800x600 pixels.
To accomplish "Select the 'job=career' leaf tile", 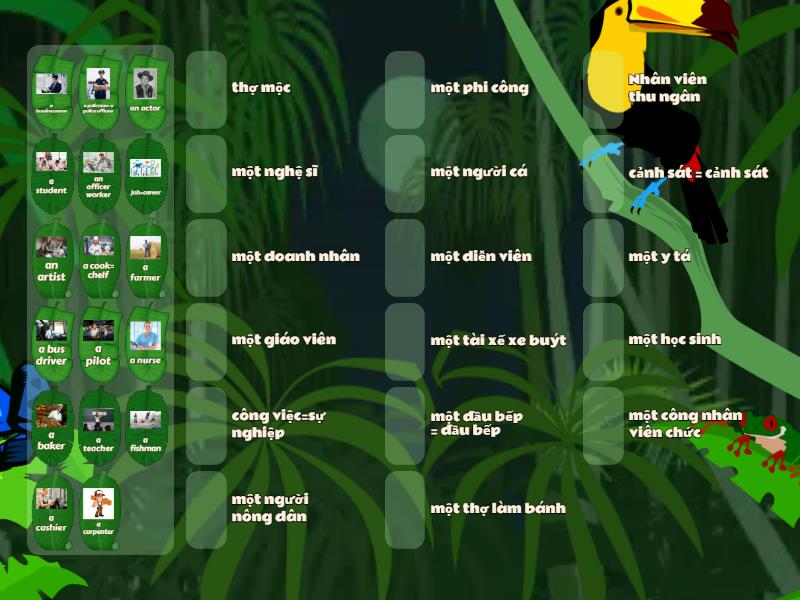I will click(145, 174).
